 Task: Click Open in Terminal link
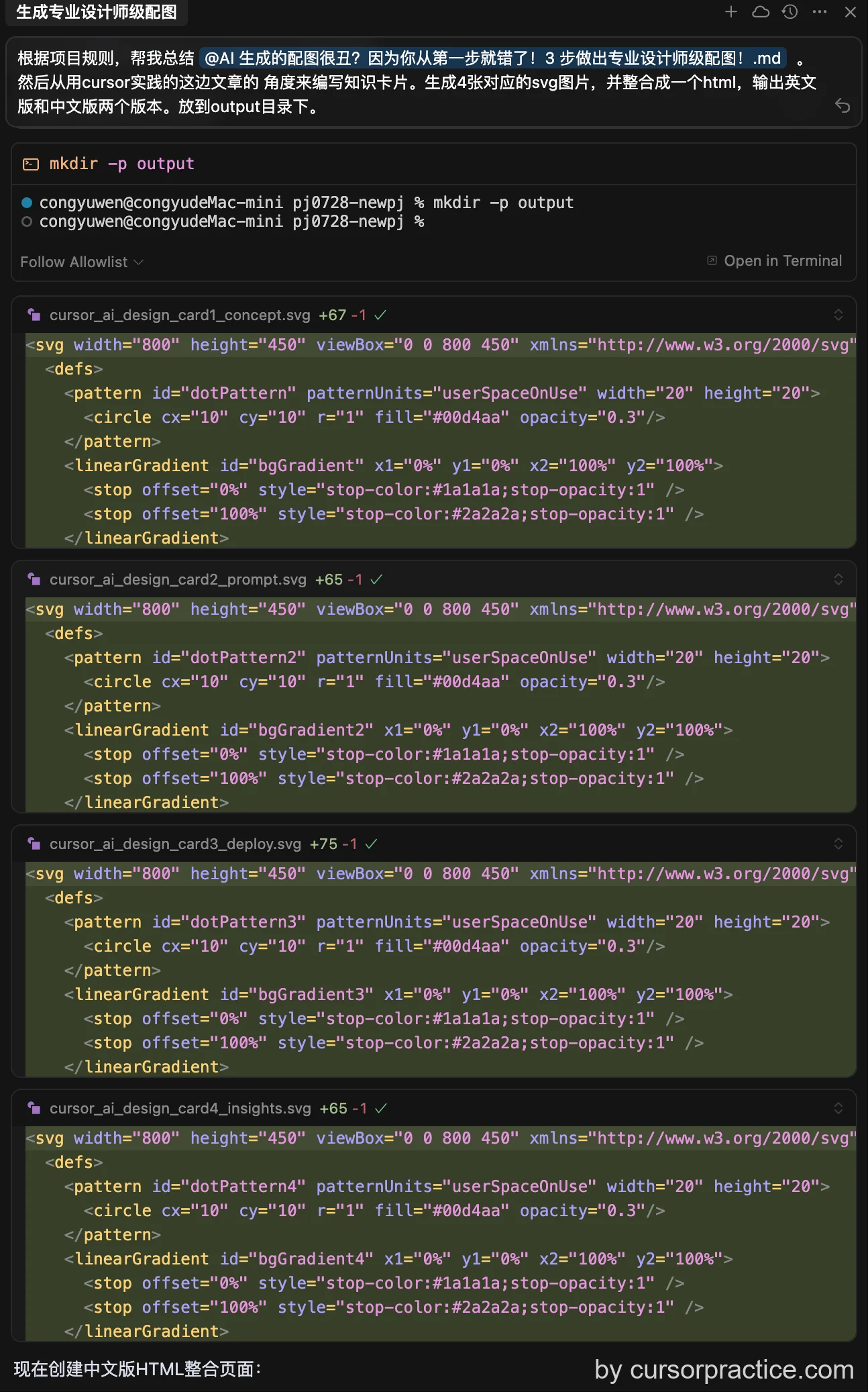coord(775,260)
